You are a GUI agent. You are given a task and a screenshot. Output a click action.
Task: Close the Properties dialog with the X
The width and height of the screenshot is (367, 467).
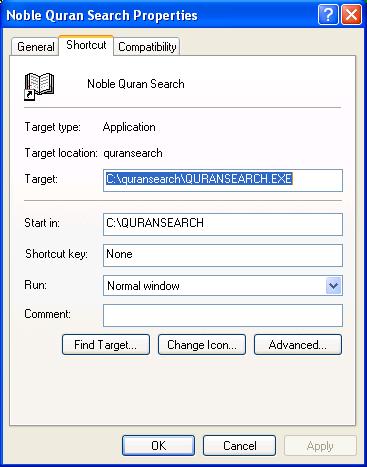click(351, 14)
